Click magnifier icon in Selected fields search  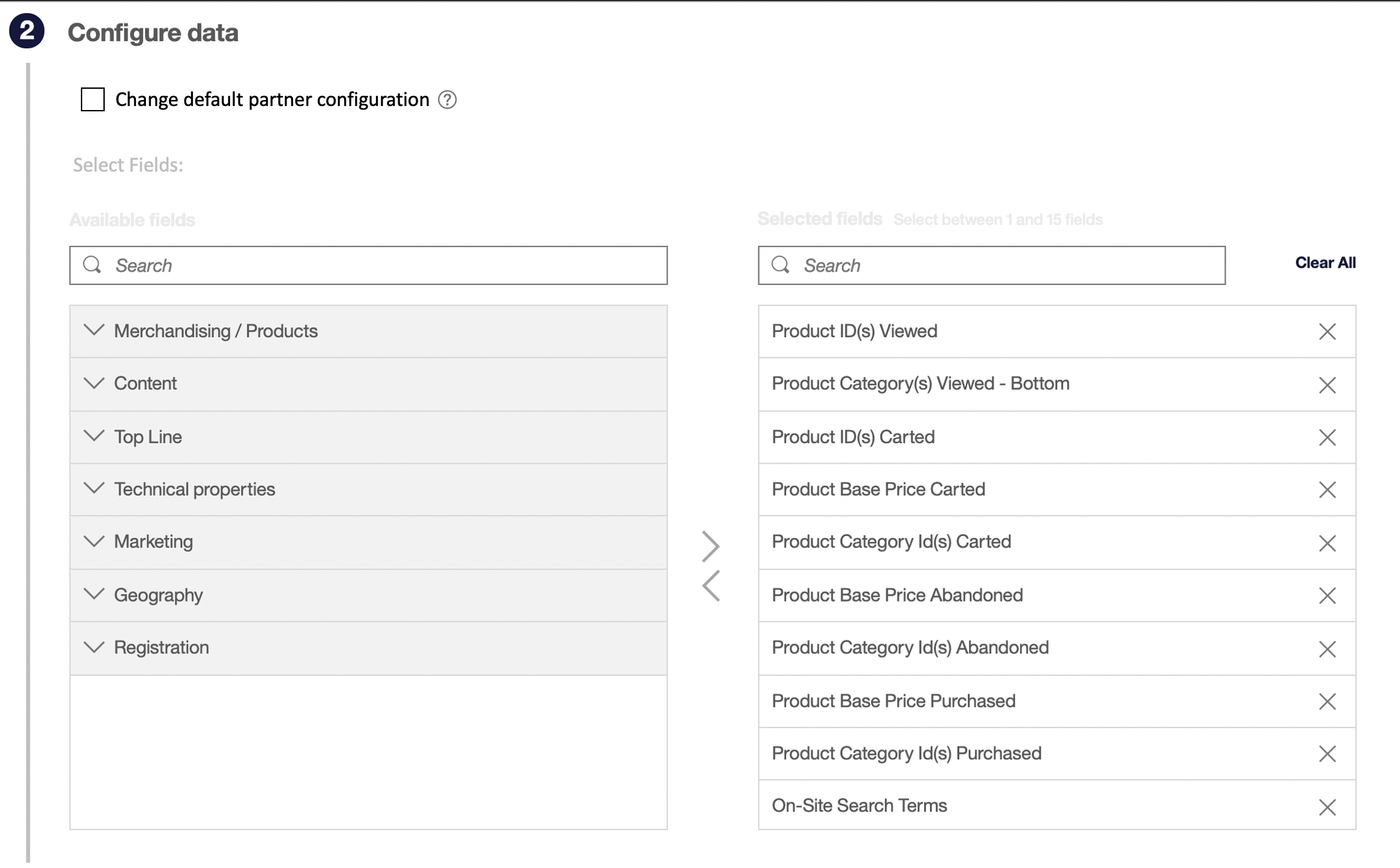[x=781, y=264]
